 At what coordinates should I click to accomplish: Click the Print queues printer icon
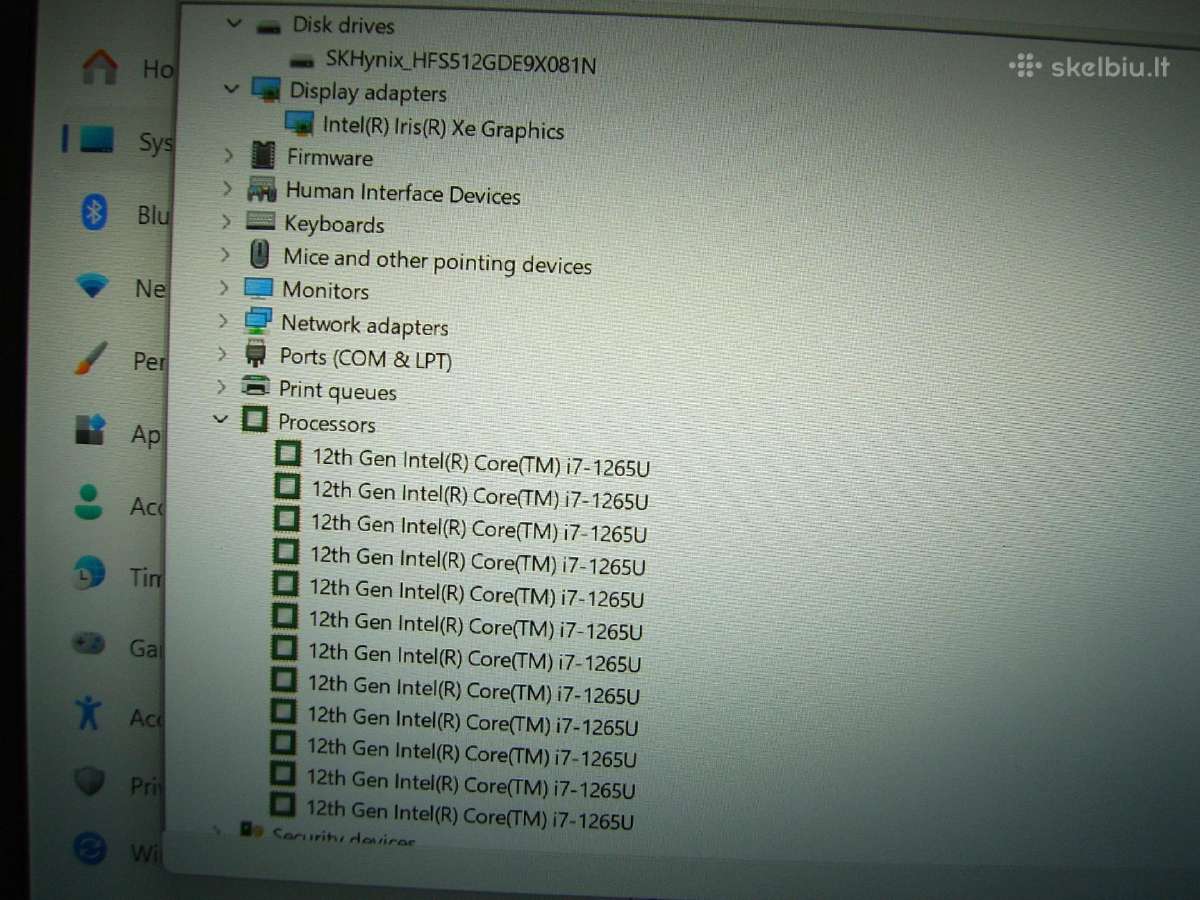click(256, 386)
